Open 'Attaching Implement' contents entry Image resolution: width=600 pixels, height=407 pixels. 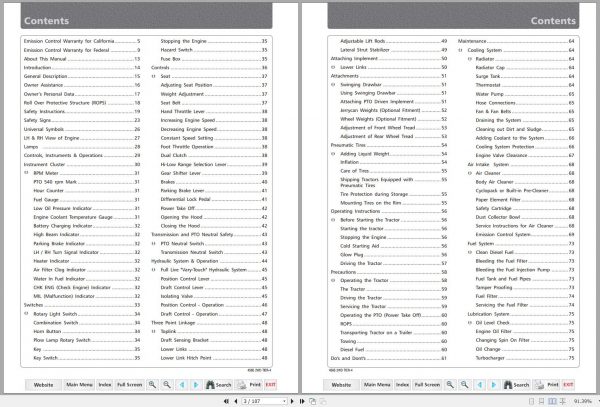click(x=389, y=59)
